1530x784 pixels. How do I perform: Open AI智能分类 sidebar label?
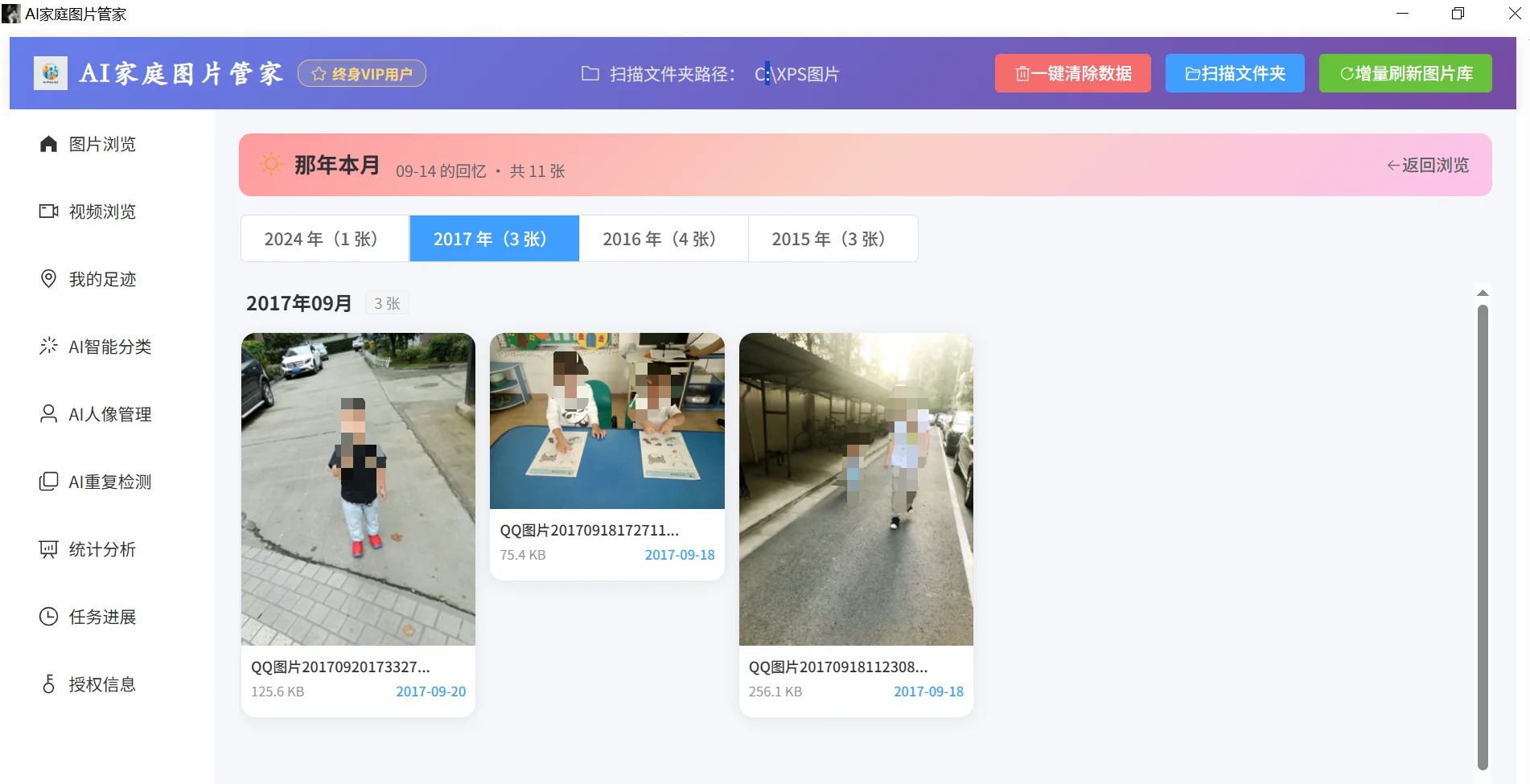tap(110, 347)
